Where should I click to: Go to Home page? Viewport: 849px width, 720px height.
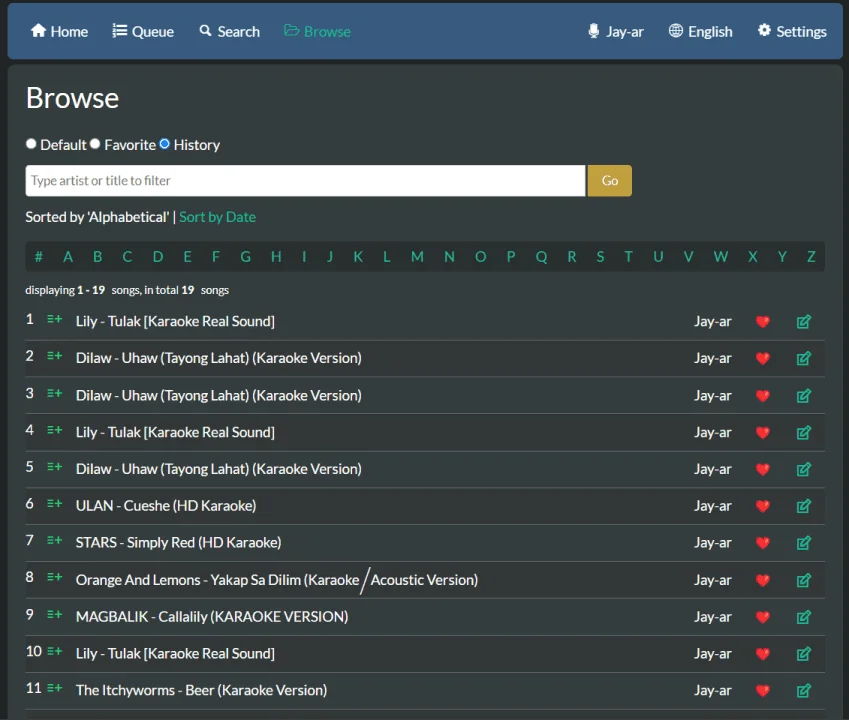pos(59,31)
